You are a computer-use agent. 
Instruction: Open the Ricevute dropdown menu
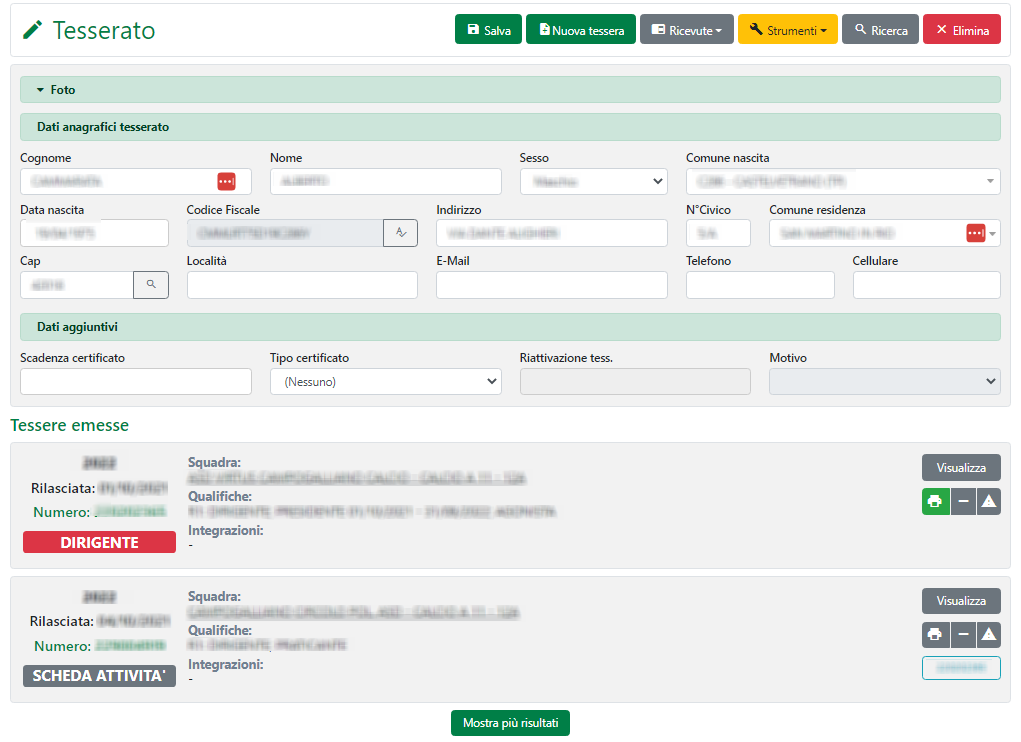click(686, 30)
